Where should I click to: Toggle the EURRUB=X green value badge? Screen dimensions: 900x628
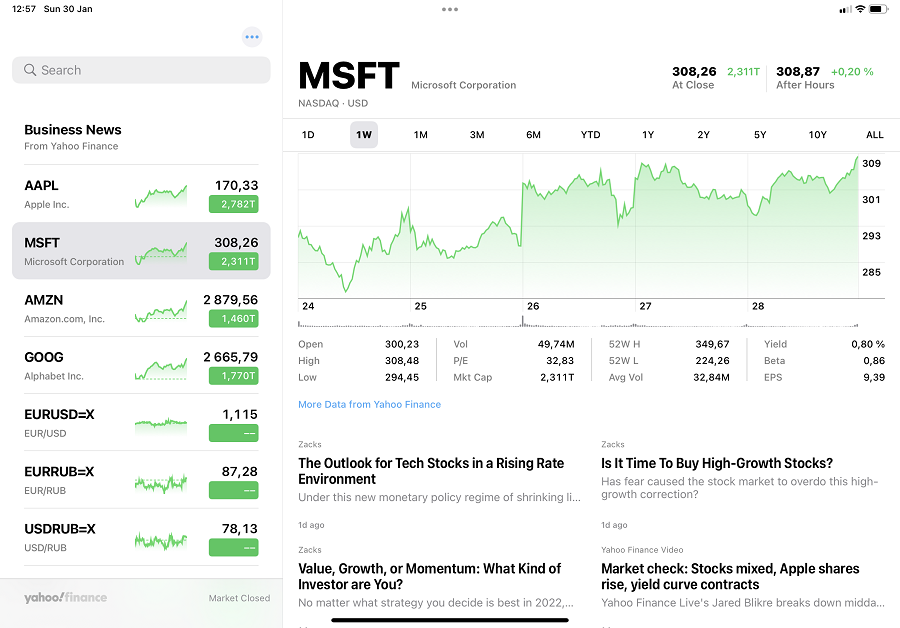tap(234, 490)
